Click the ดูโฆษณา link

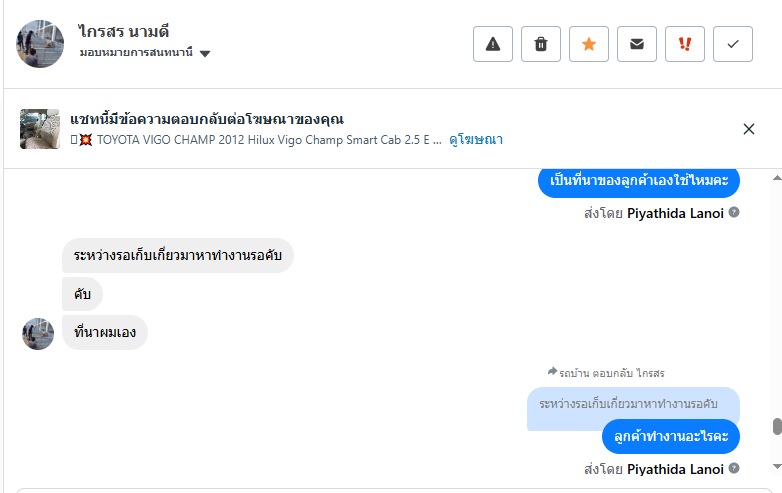[476, 139]
